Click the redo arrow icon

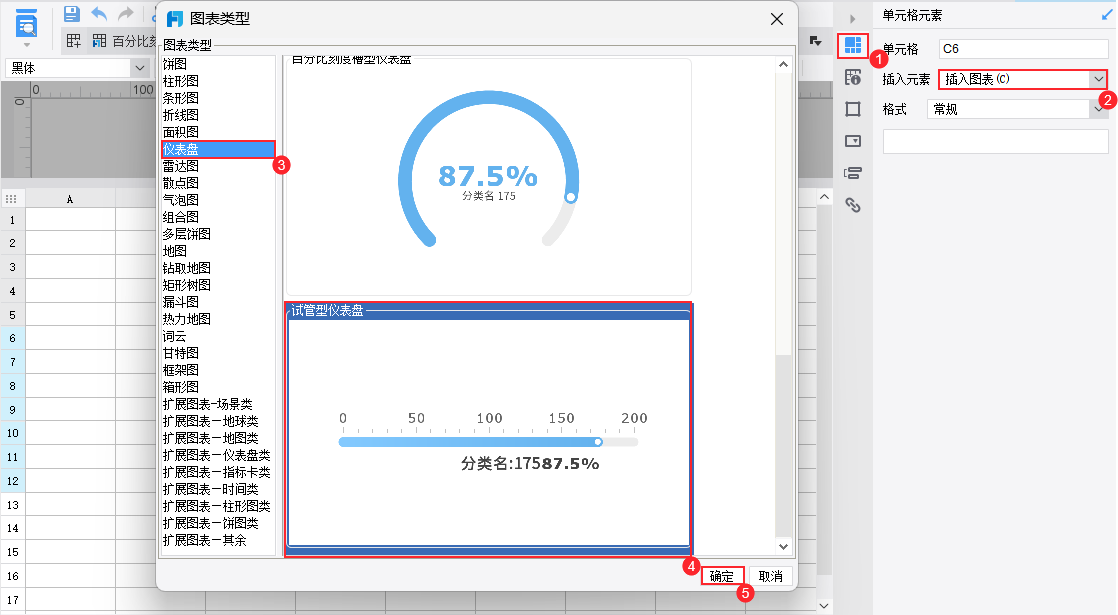[125, 14]
